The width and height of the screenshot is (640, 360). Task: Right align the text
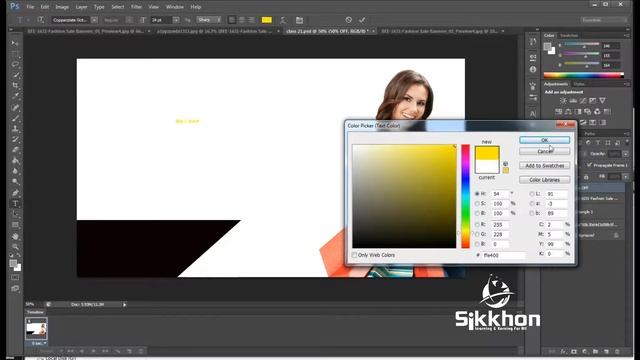point(251,20)
